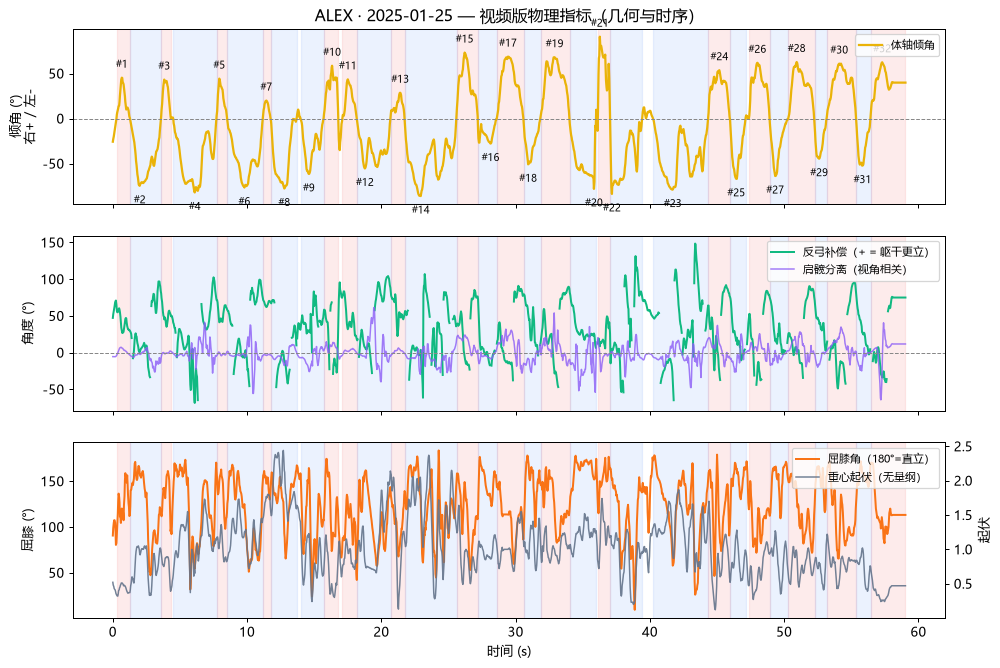The image size is (1000, 668).
Task: Select peak marker #17
Action: (508, 43)
